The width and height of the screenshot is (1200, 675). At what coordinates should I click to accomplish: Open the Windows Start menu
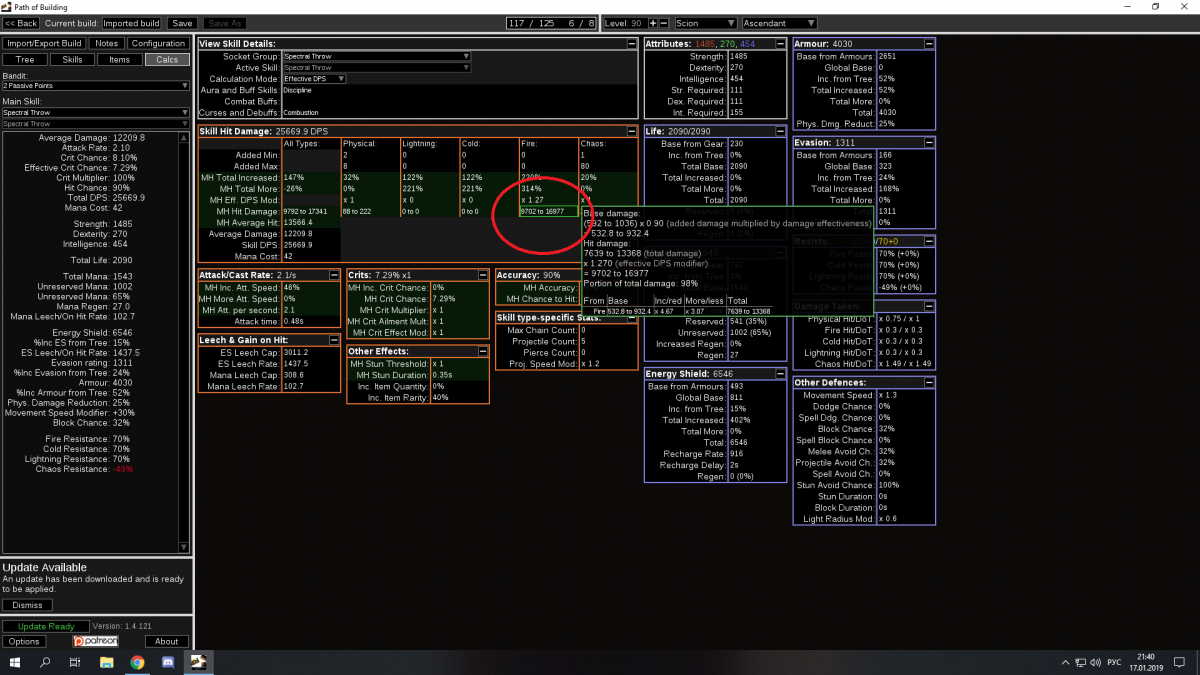click(17, 662)
